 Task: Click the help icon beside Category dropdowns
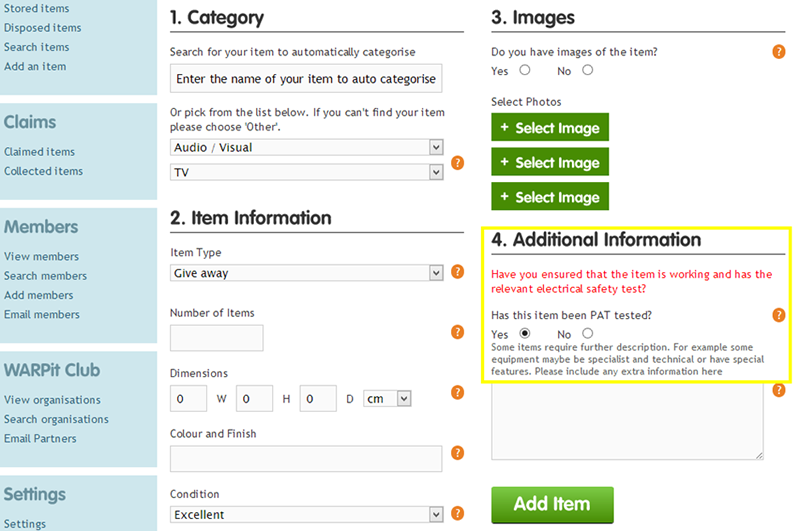click(458, 163)
